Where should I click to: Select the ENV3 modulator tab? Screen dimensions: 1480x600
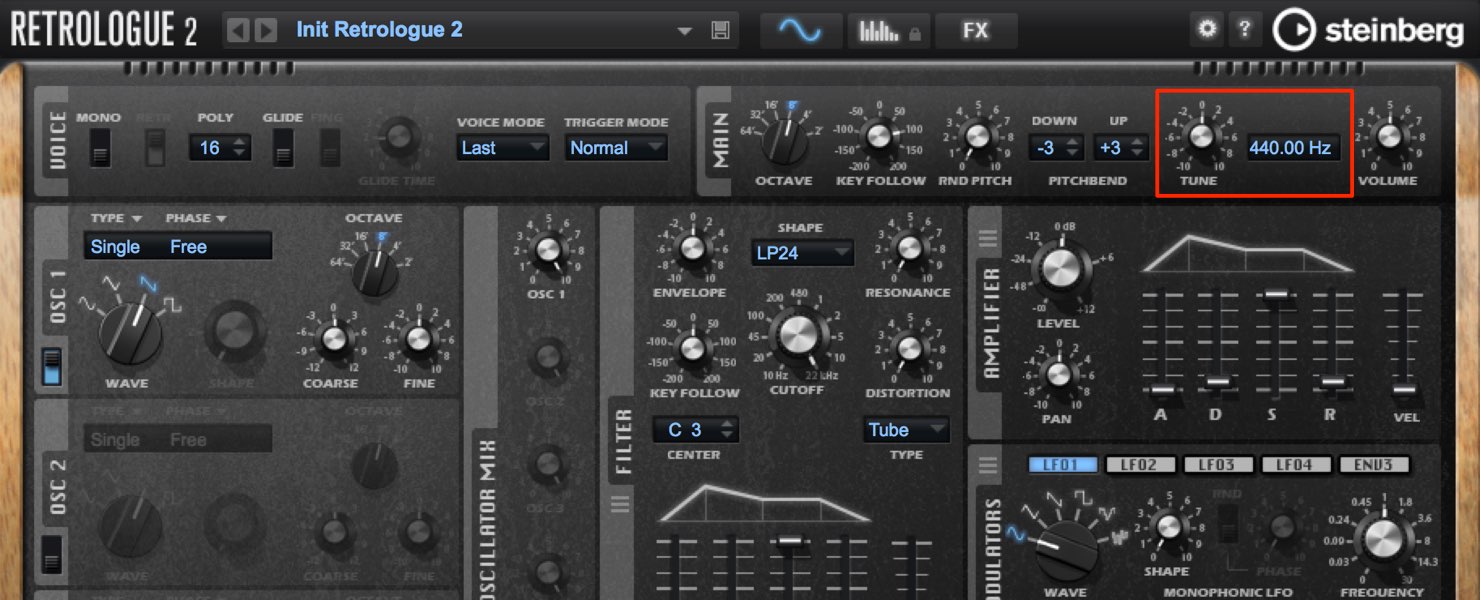pos(1373,465)
